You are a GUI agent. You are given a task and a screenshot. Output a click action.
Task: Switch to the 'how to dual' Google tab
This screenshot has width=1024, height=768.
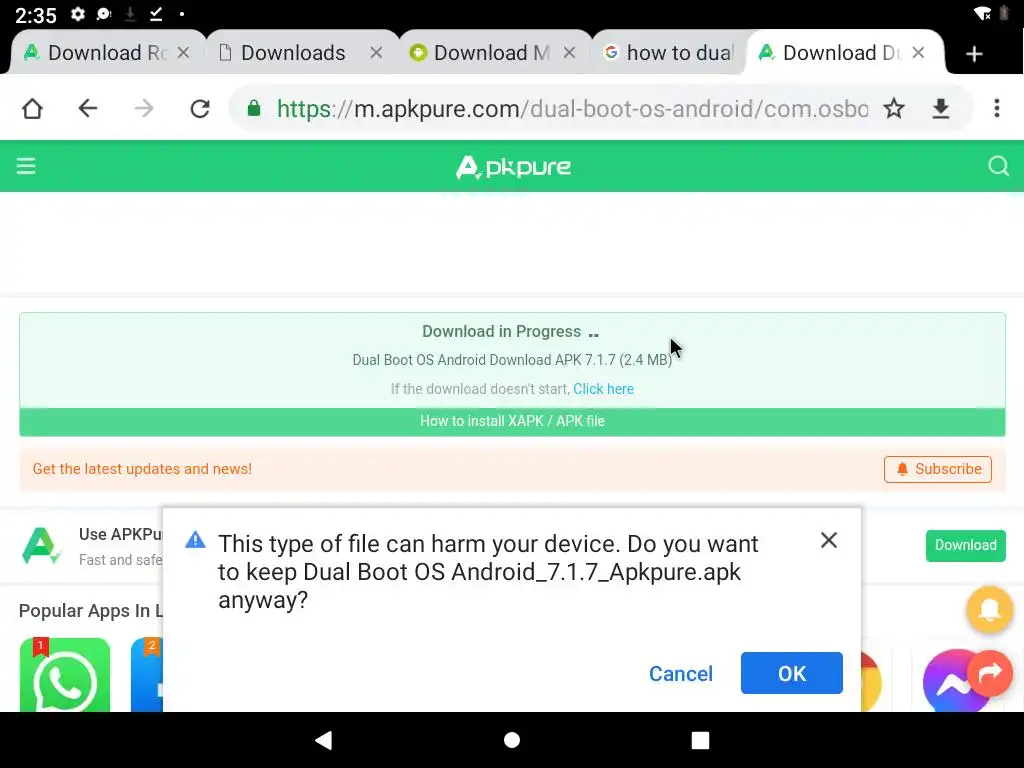pos(671,53)
